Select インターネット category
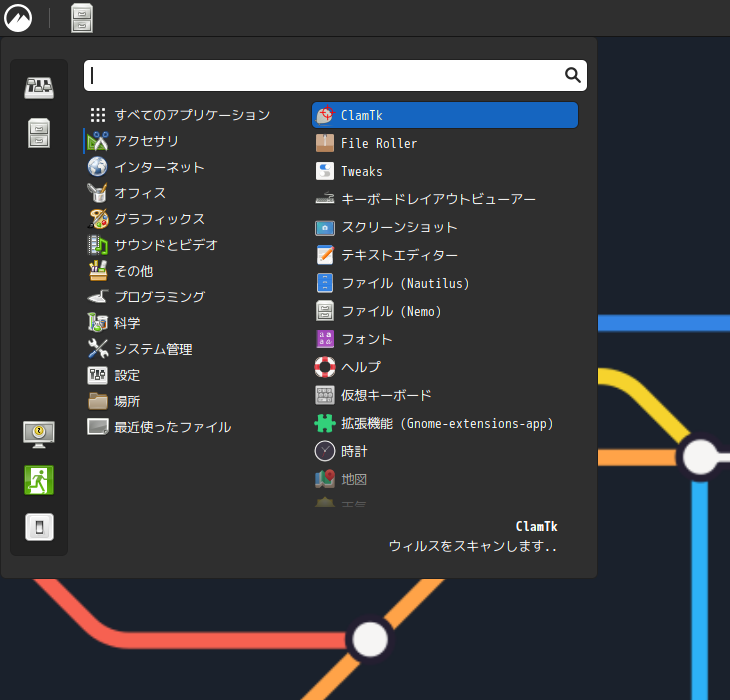 click(x=193, y=167)
